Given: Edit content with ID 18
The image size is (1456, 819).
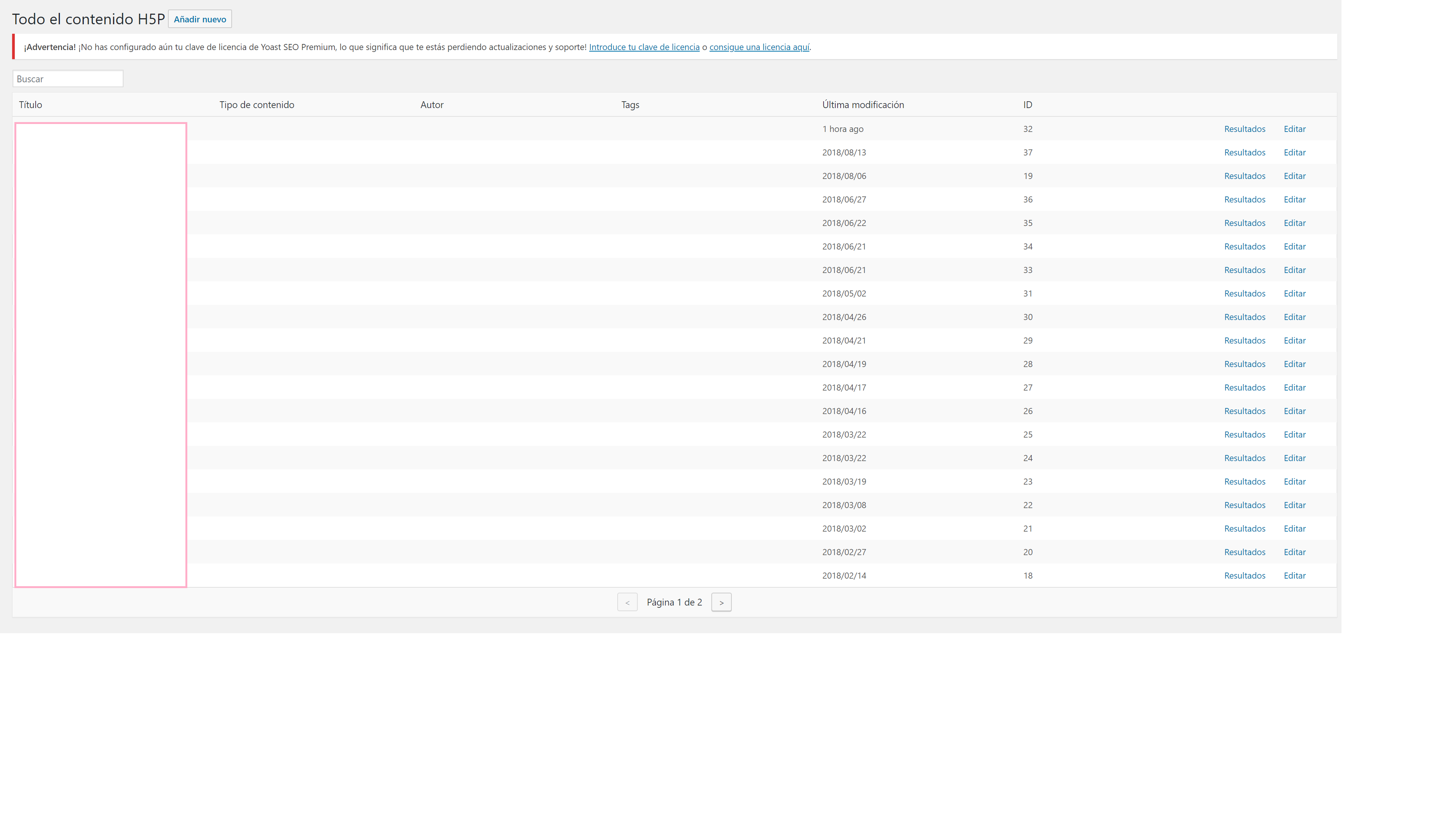Looking at the screenshot, I should pyautogui.click(x=1294, y=576).
